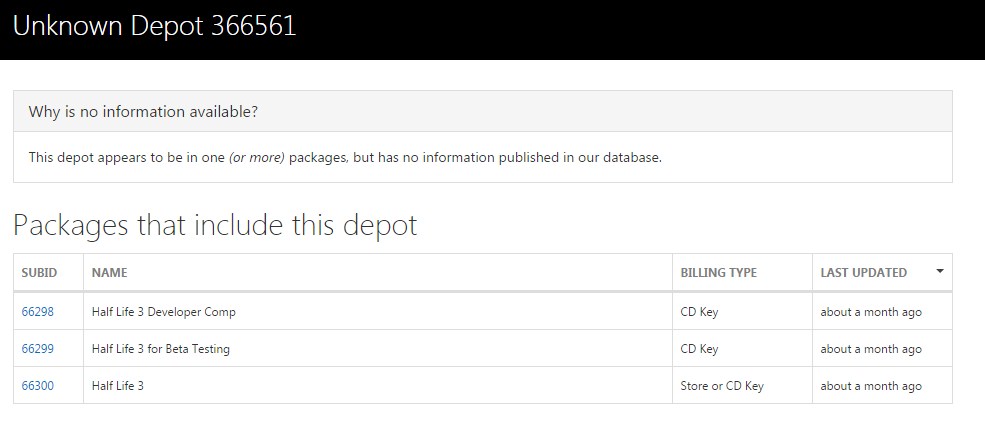Click the Unknown Depot 366561 page title
The image size is (985, 427).
coord(154,26)
